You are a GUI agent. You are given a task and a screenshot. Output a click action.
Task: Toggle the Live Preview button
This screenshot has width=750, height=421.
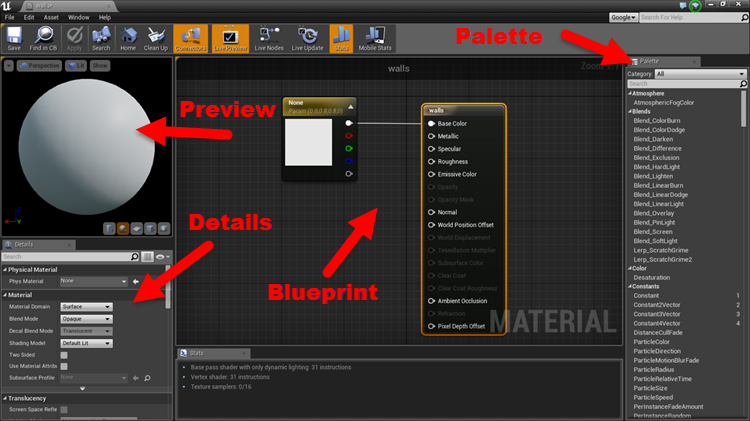pyautogui.click(x=230, y=38)
